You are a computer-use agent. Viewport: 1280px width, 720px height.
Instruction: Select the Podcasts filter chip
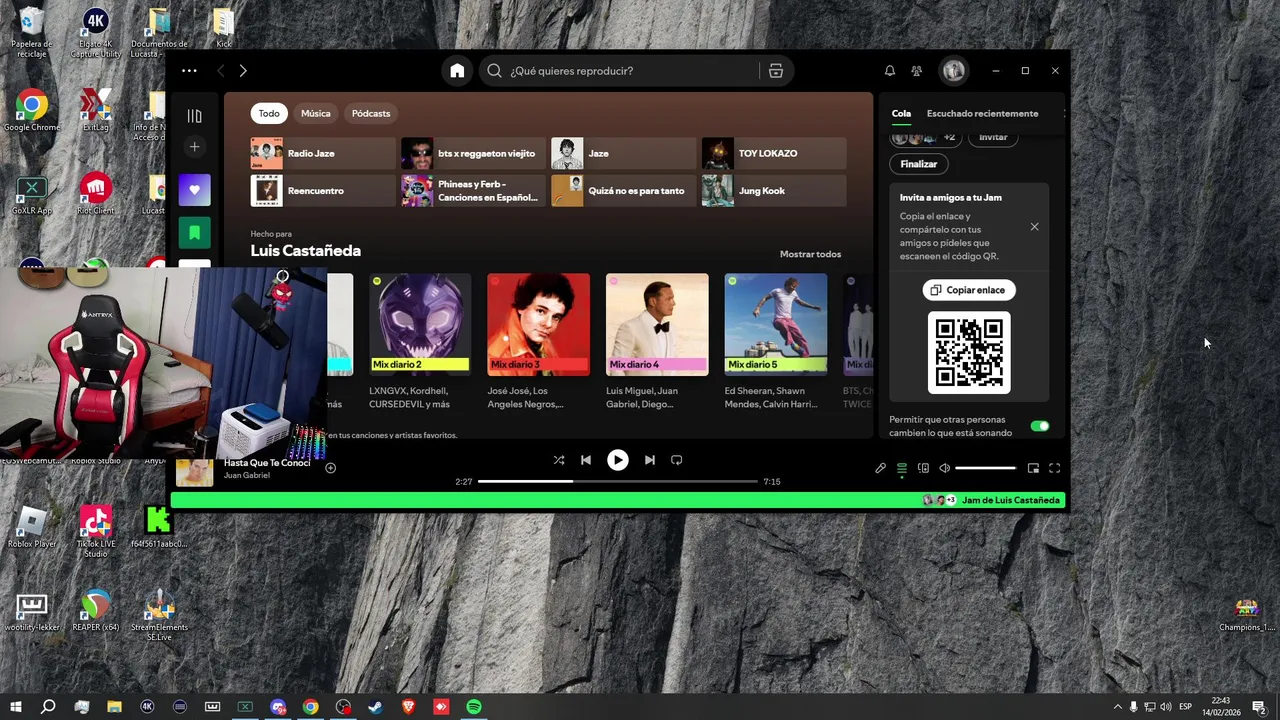tap(371, 113)
